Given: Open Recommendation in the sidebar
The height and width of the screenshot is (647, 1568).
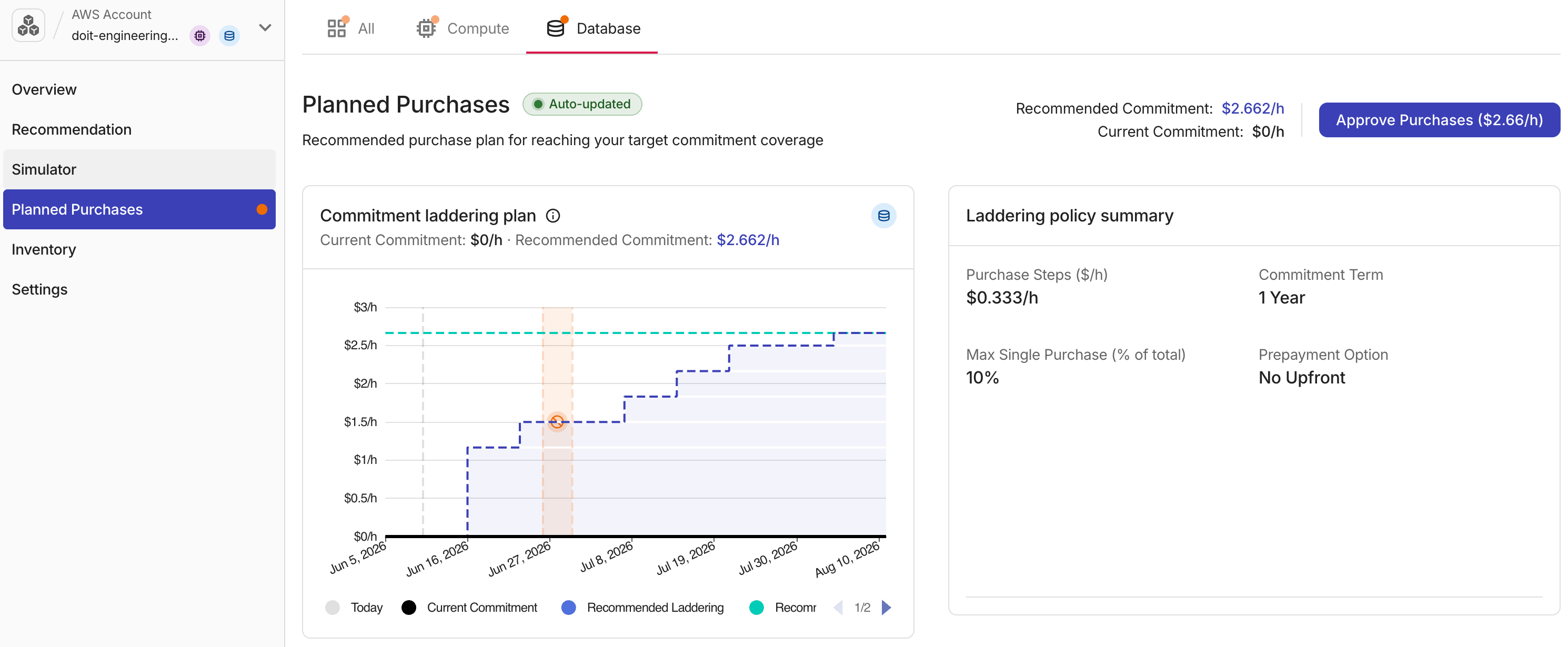Looking at the screenshot, I should pos(139,129).
